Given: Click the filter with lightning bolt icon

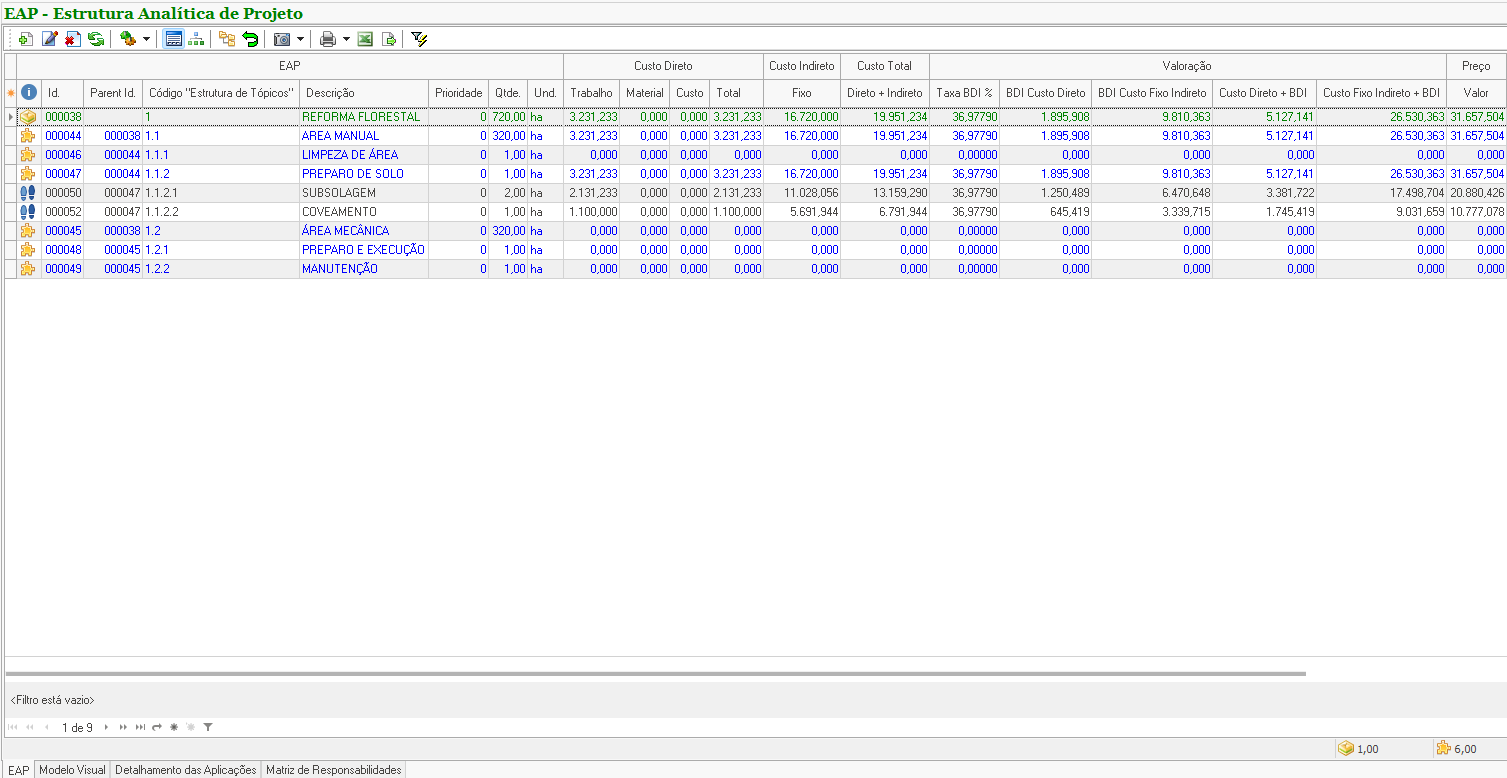Looking at the screenshot, I should (x=419, y=39).
